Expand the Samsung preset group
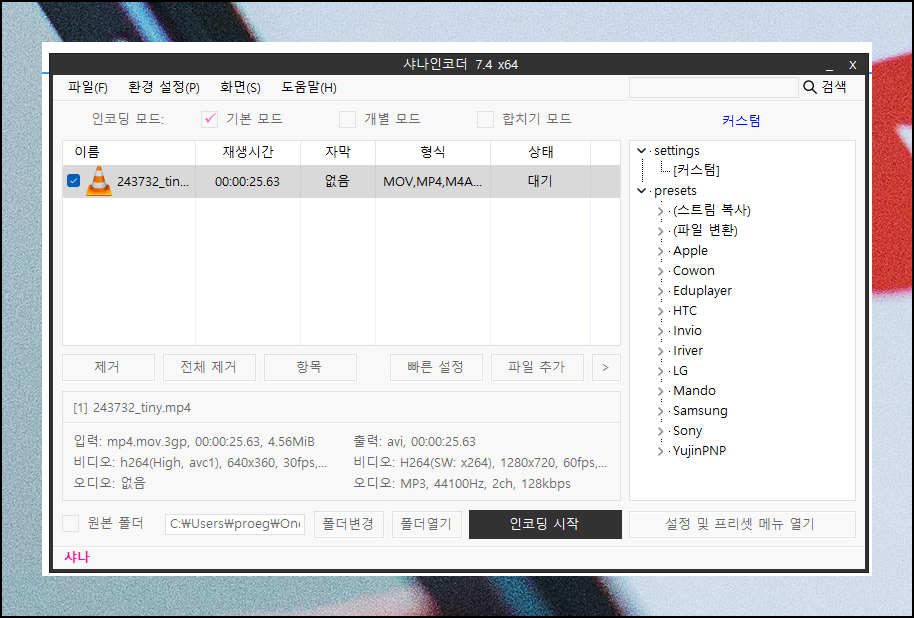The image size is (914, 618). (660, 411)
